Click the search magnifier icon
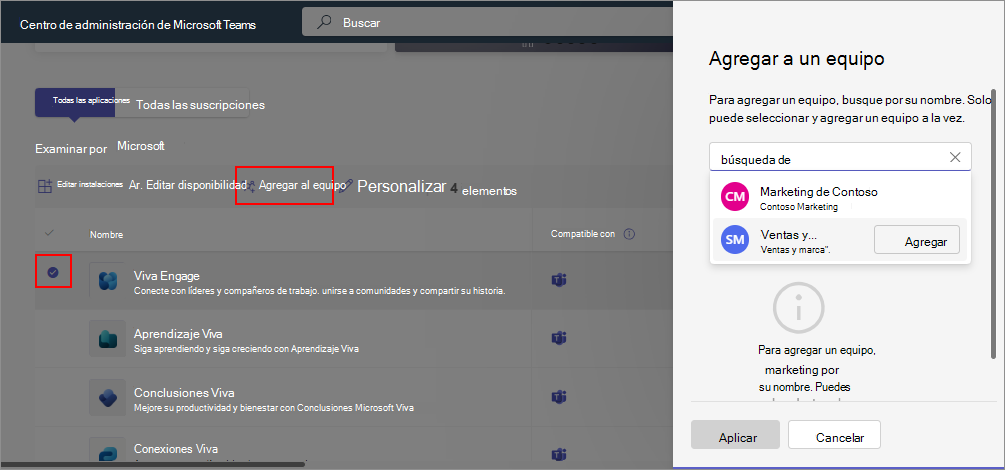Viewport: 1005px width, 470px height. pos(325,22)
